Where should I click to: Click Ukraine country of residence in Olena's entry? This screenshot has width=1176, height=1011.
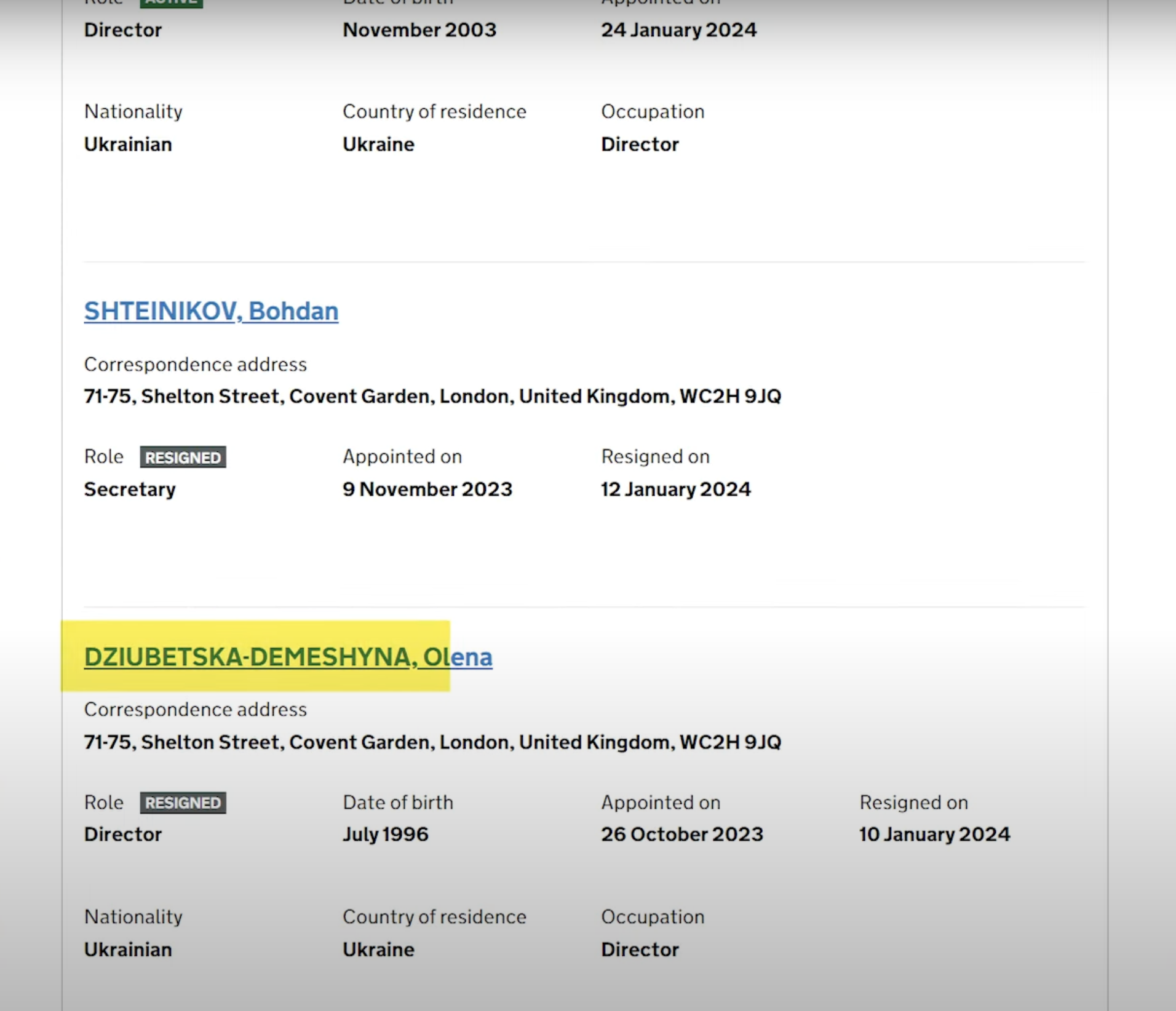pos(378,949)
